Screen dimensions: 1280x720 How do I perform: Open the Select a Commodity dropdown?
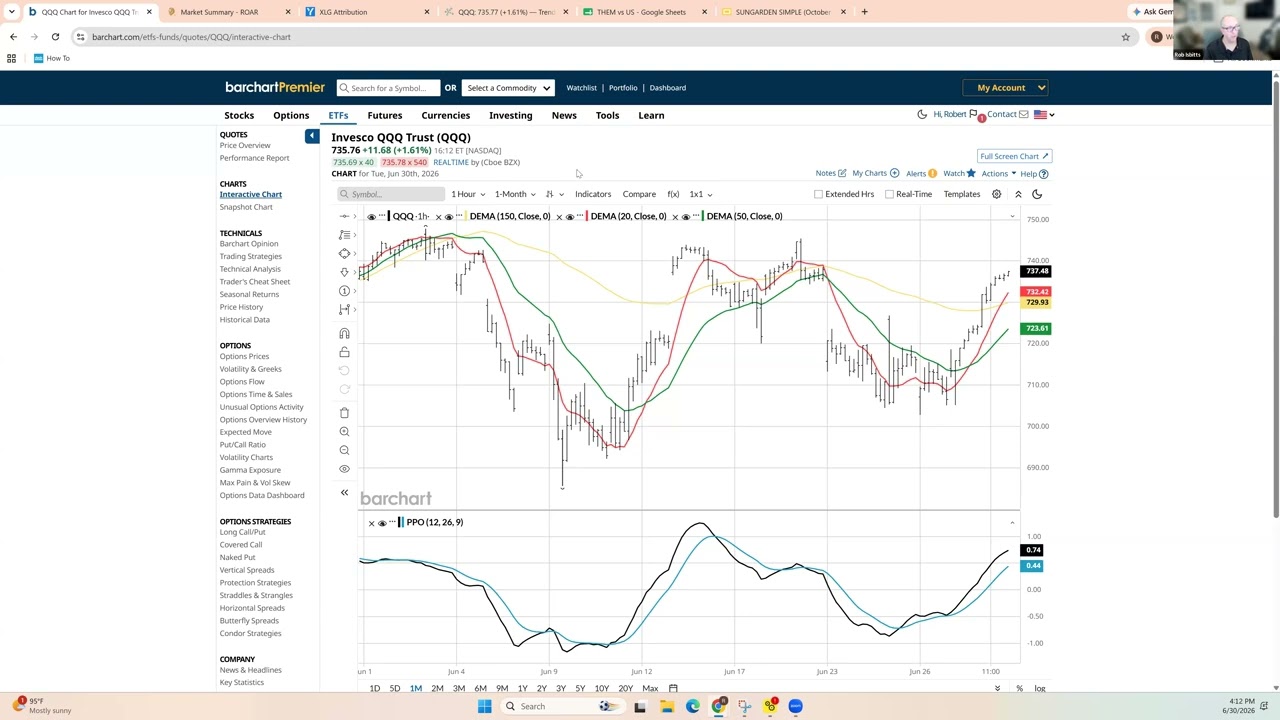(508, 88)
